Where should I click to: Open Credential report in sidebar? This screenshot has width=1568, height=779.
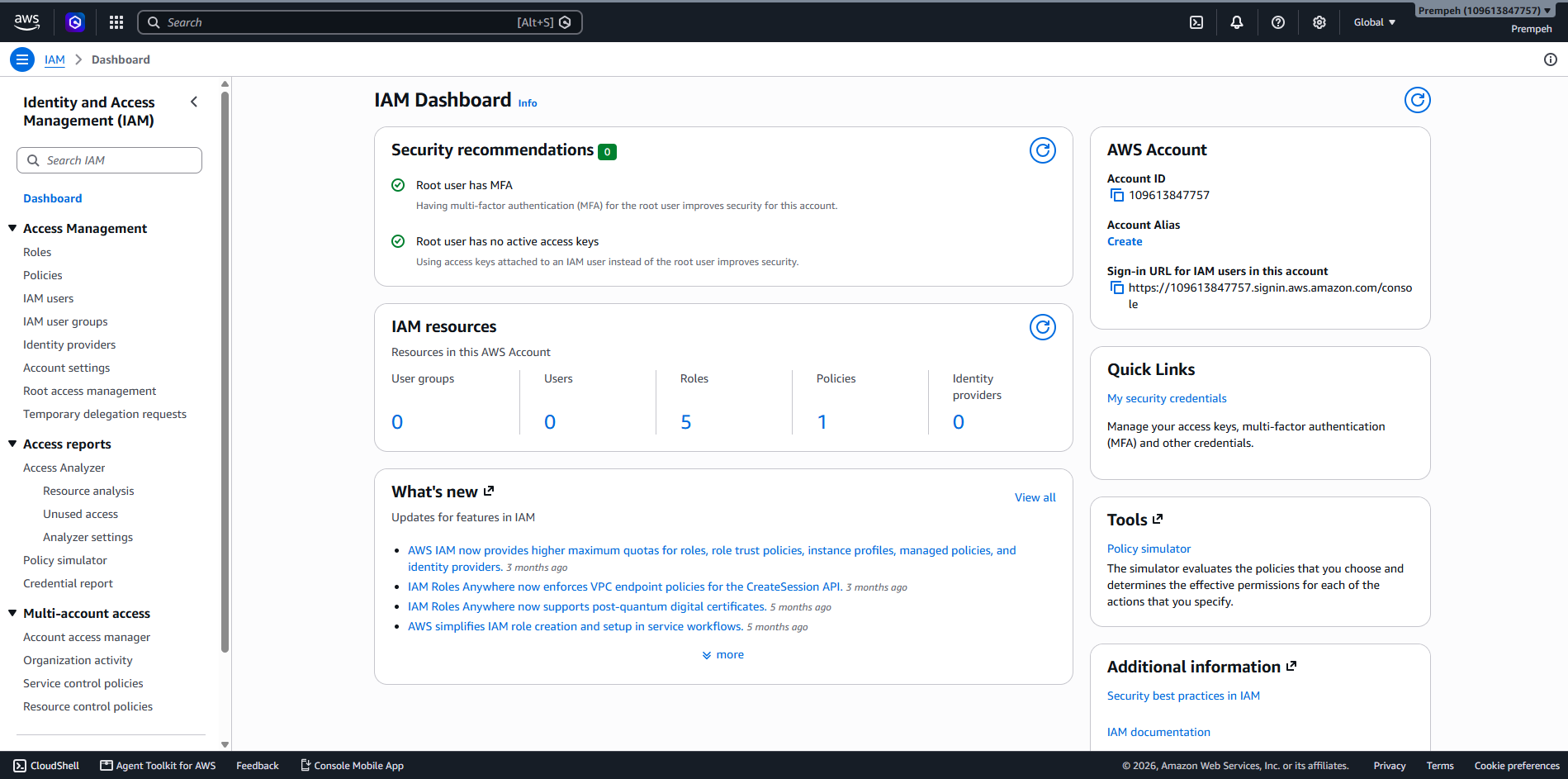tap(69, 583)
